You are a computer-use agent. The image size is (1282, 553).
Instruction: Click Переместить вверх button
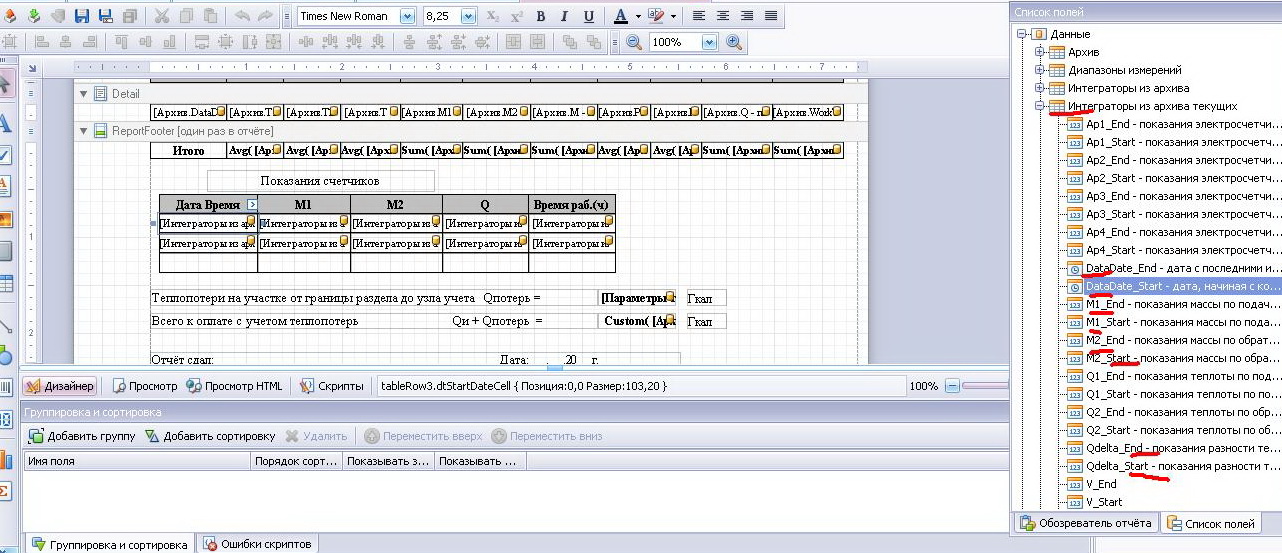[422, 436]
